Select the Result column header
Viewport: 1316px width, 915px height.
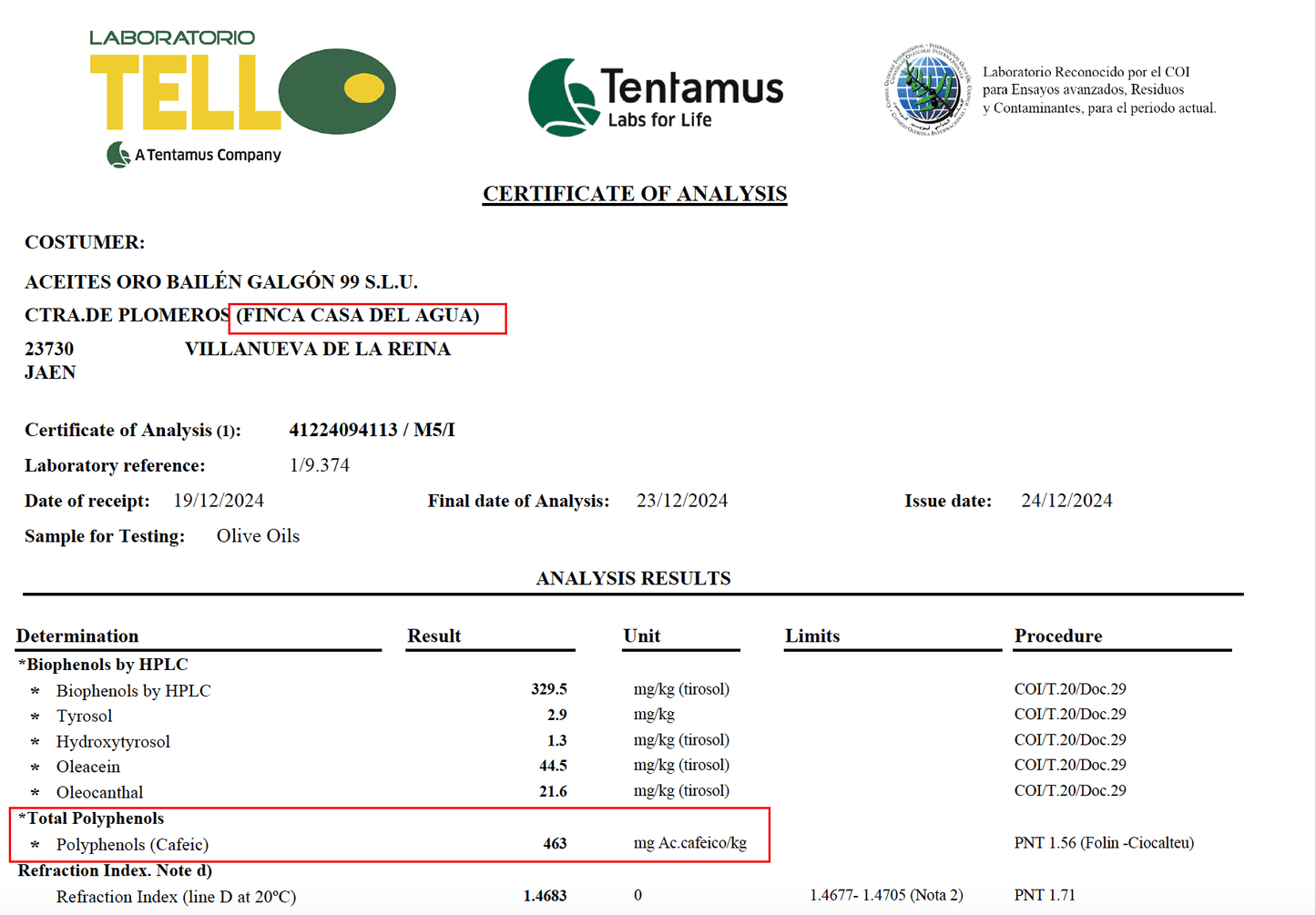click(x=434, y=635)
